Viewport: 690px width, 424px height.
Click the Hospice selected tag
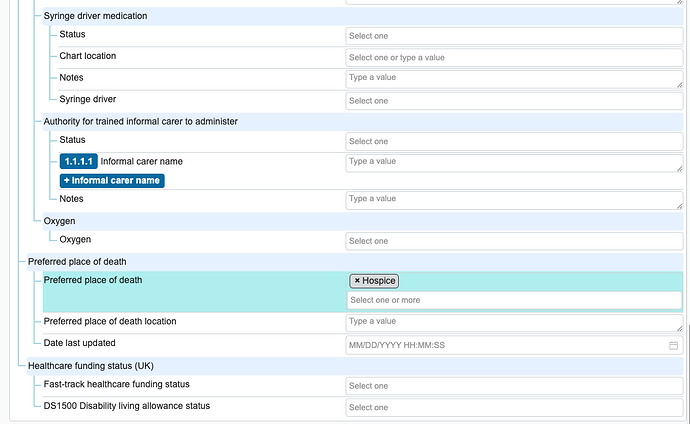point(374,281)
